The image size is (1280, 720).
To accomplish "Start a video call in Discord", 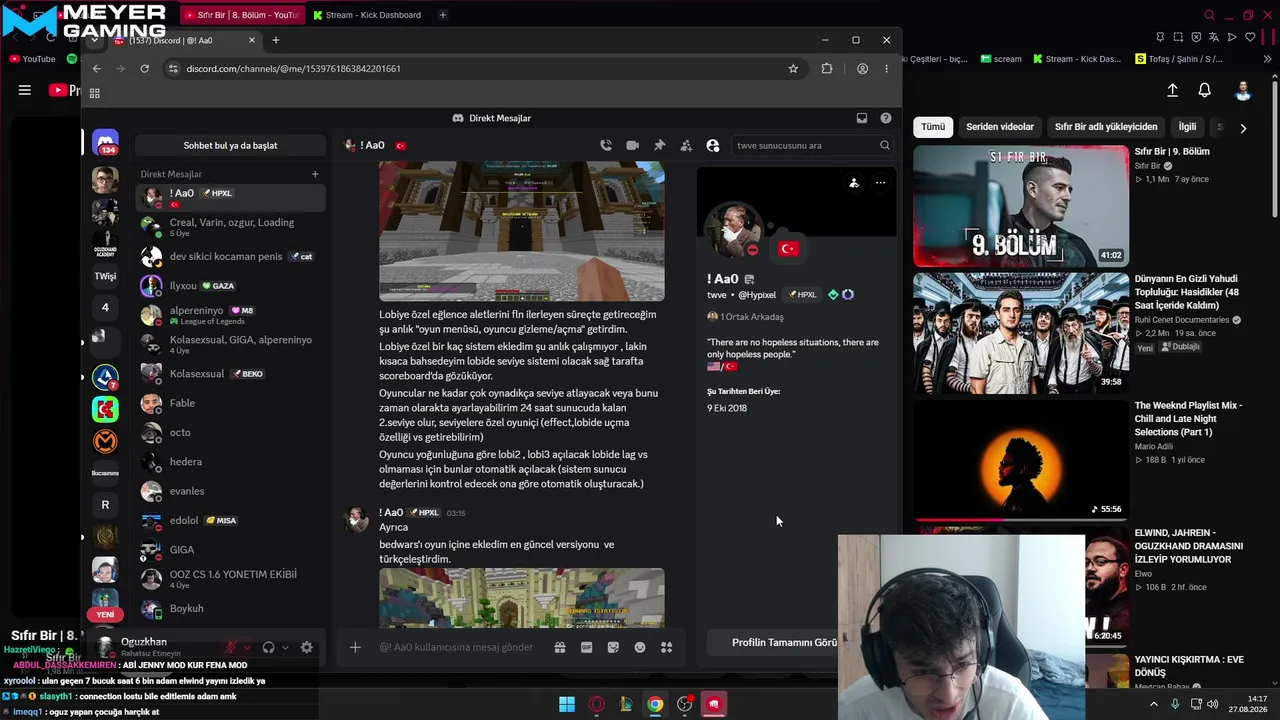I will 633,145.
